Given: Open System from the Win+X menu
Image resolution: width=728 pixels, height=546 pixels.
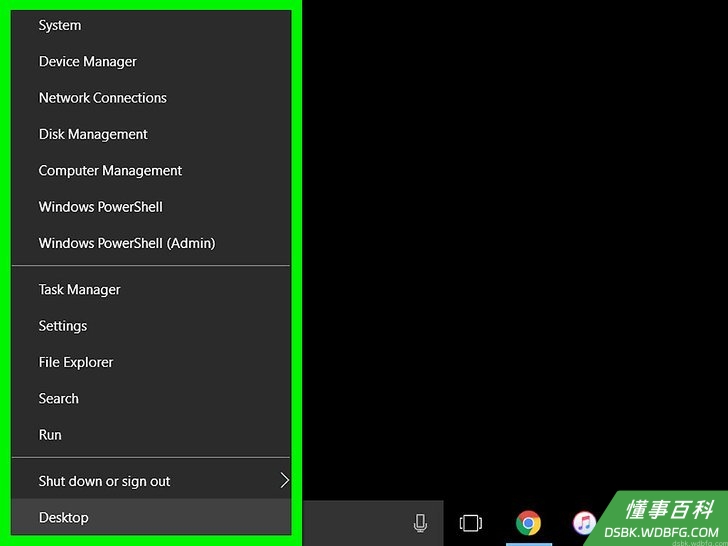Looking at the screenshot, I should click(x=151, y=25).
